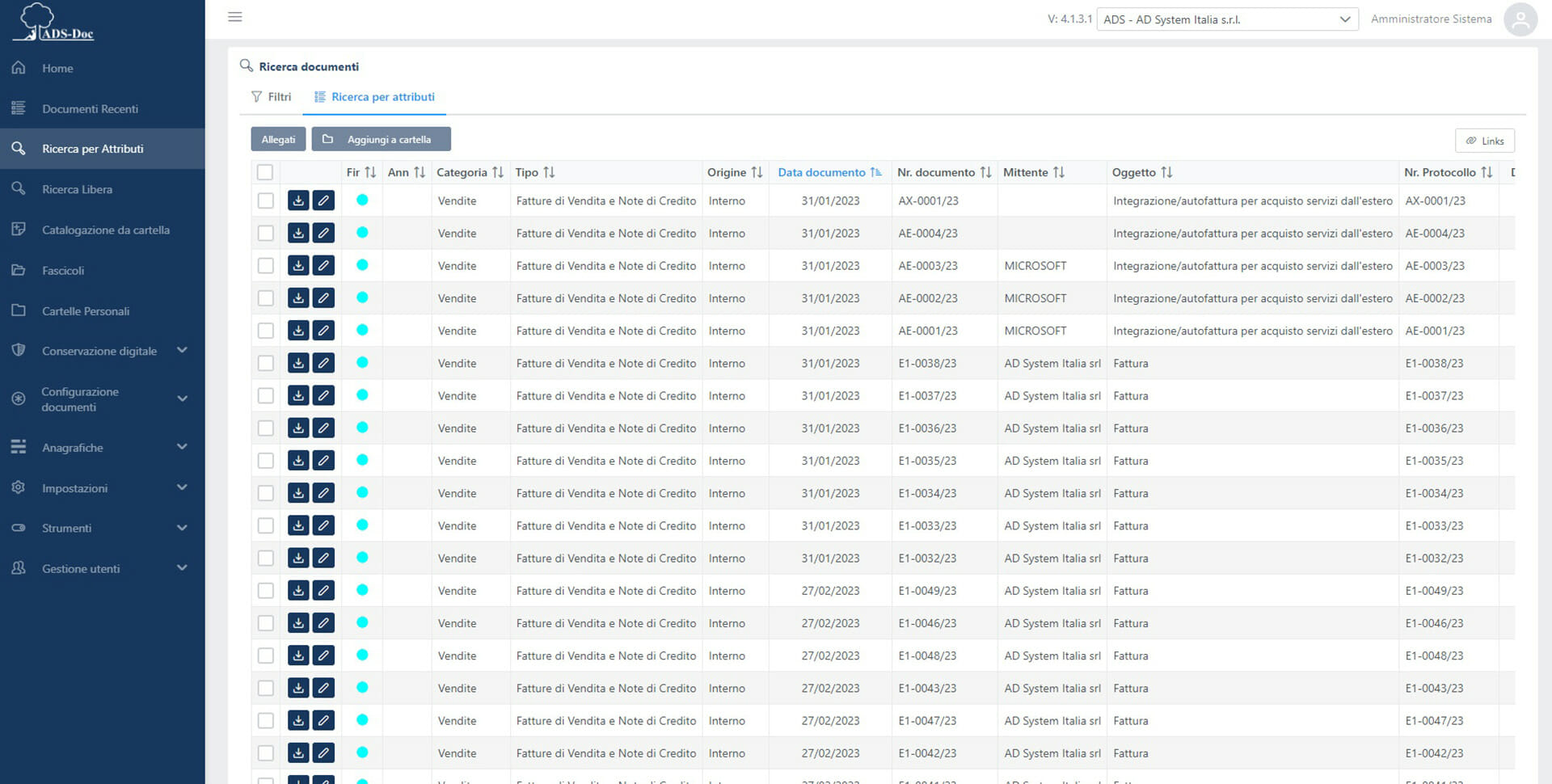1552x784 pixels.
Task: Select the AE-0003/23 row checkbox
Action: tap(265, 265)
